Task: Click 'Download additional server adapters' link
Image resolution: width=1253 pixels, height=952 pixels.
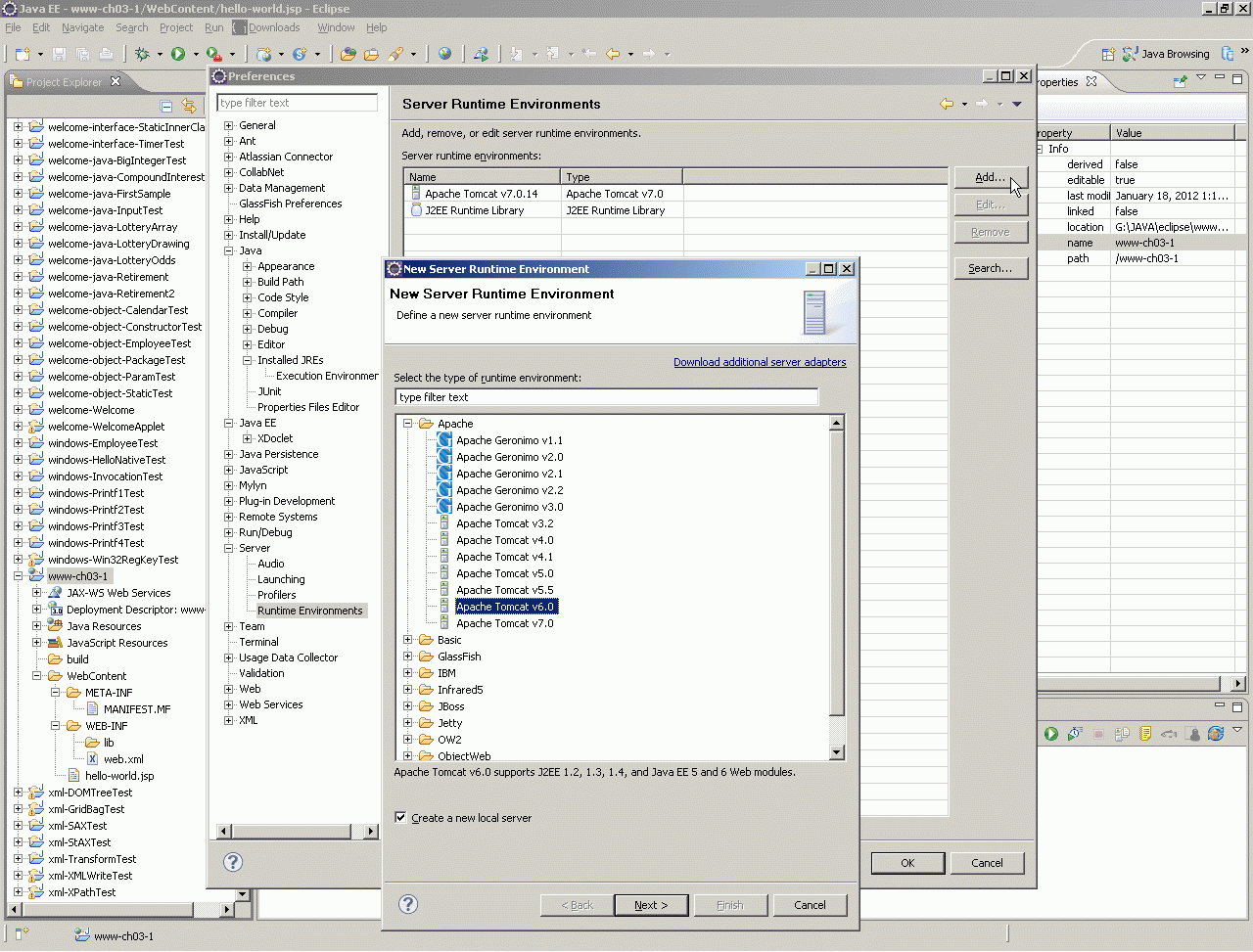Action: coord(760,362)
